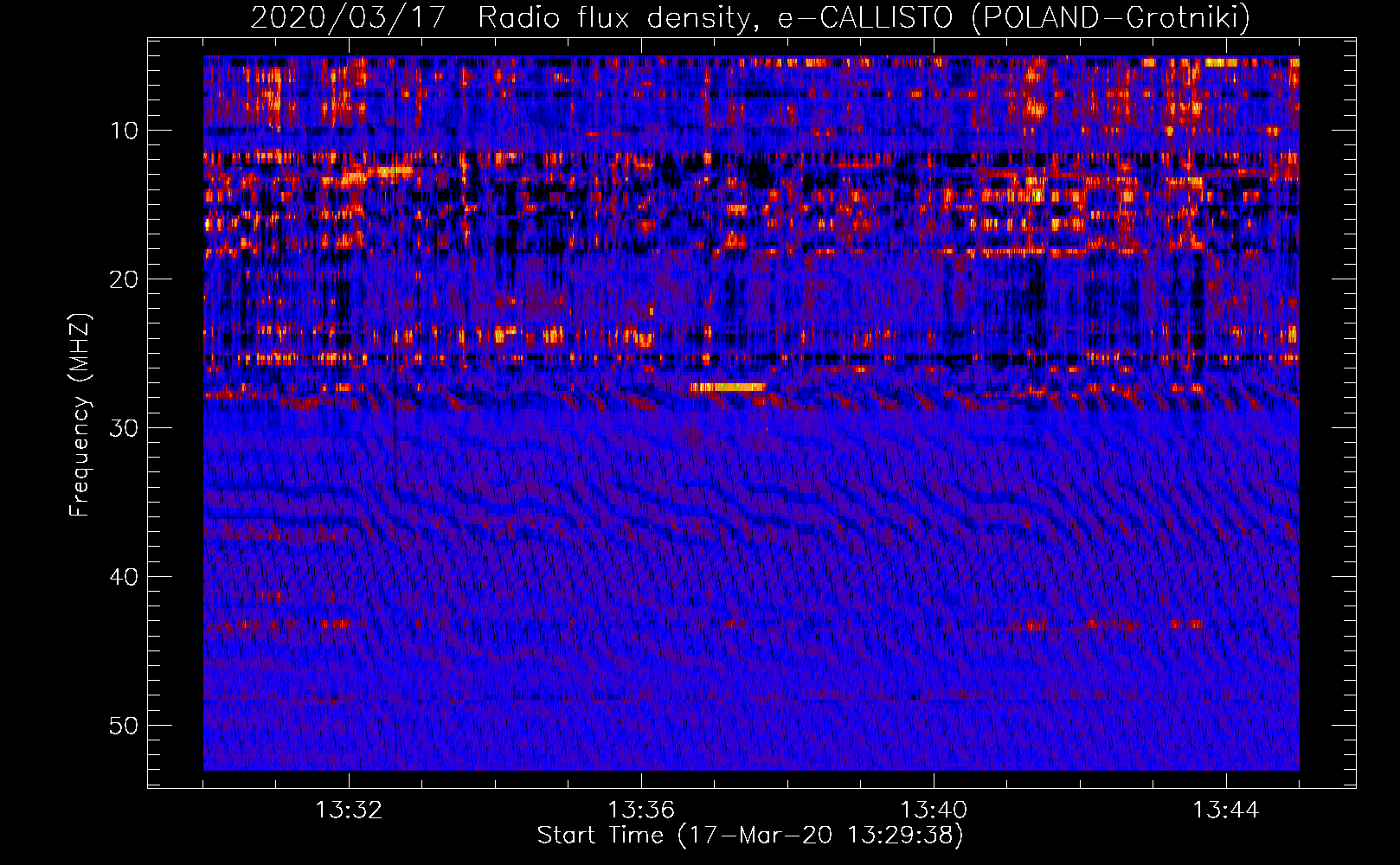This screenshot has height=865, width=1400.
Task: Click the 13:32 time tick label
Action: [x=349, y=811]
